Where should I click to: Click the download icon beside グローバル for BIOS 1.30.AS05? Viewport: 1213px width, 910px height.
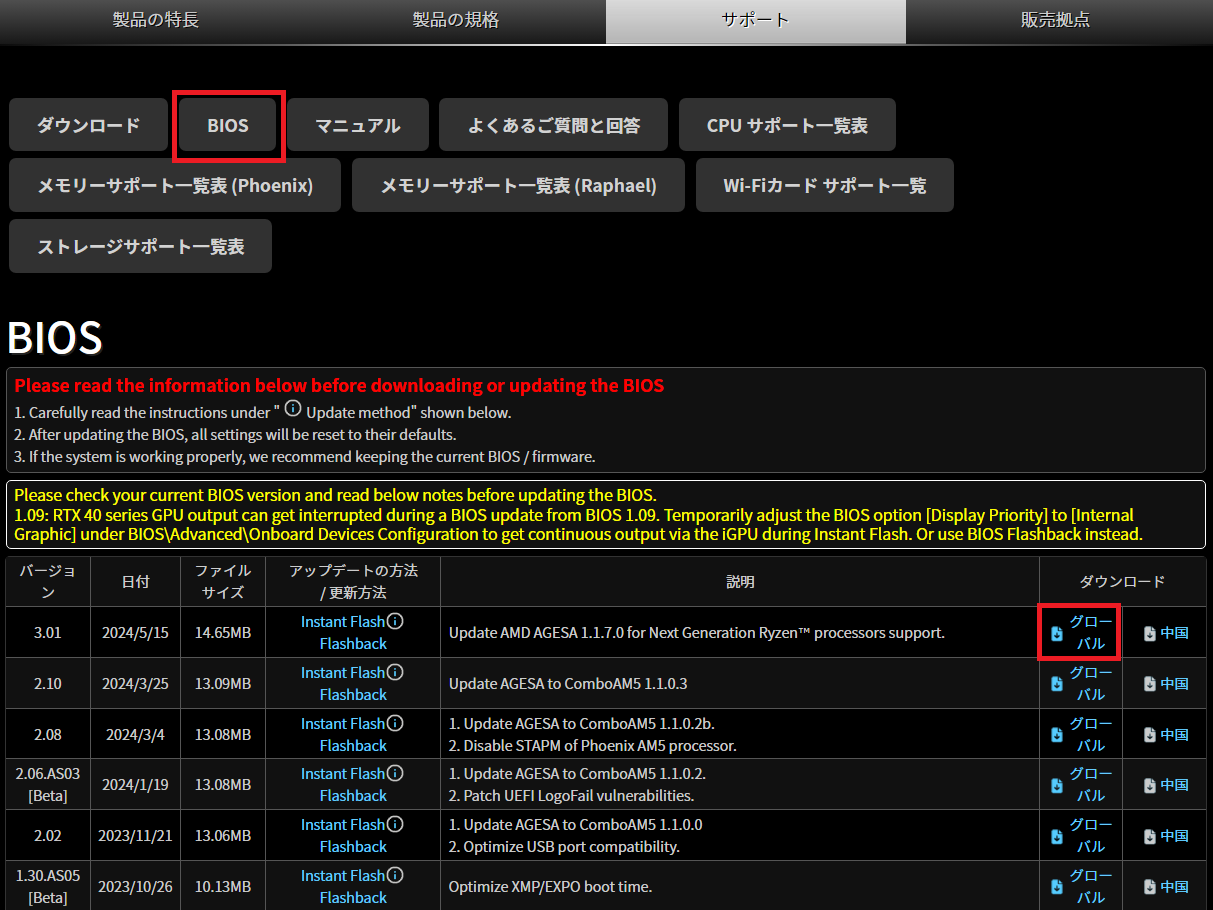tap(1057, 887)
